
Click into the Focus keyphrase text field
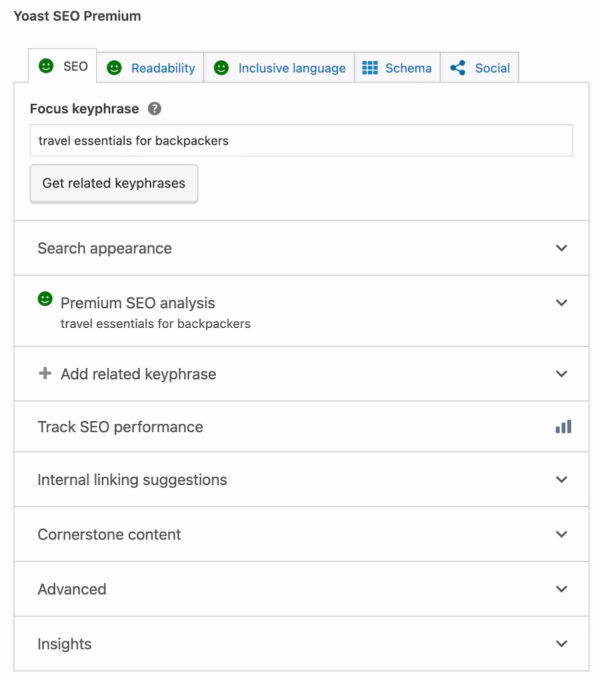pyautogui.click(x=300, y=141)
